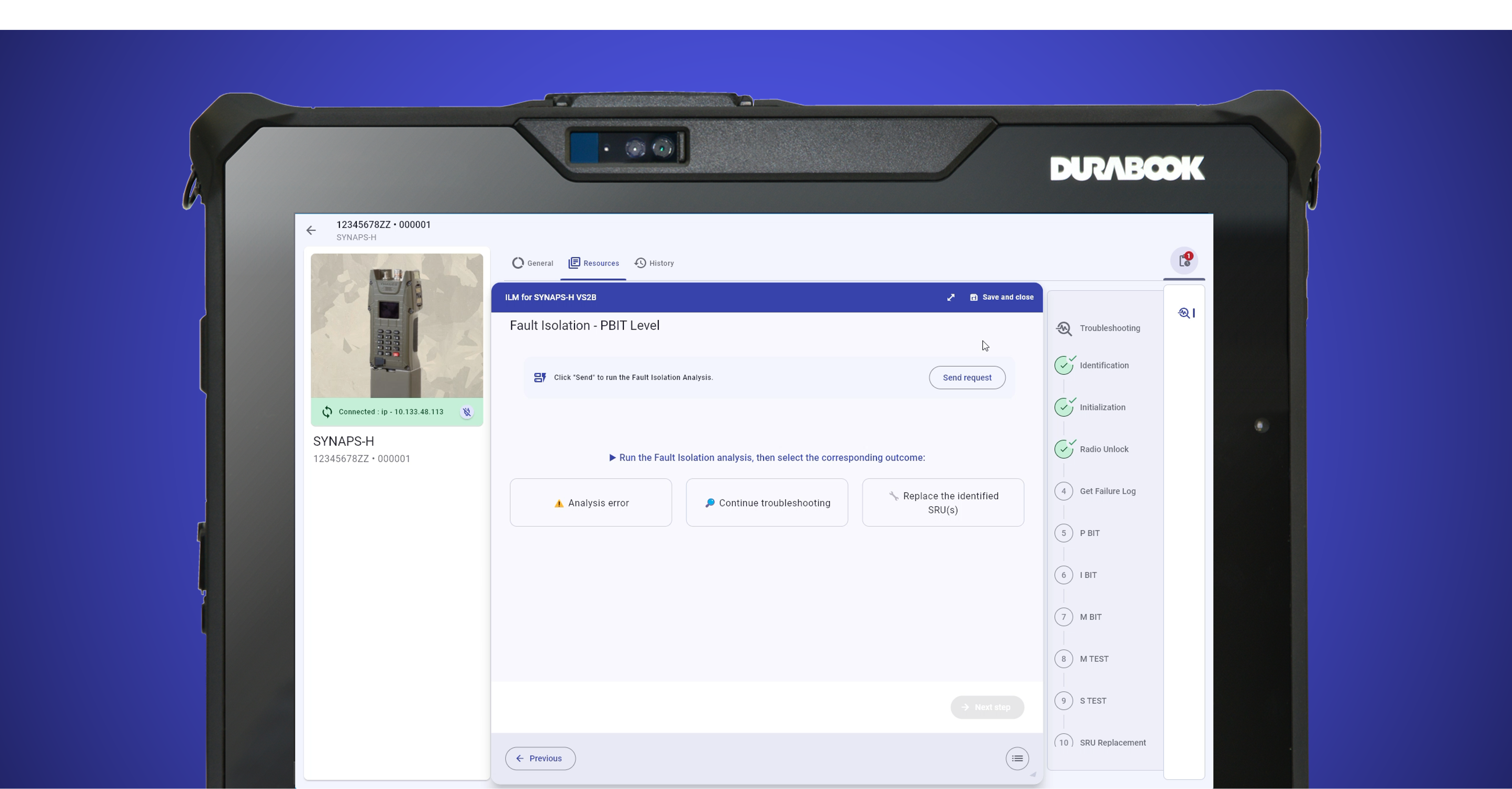This screenshot has width=1512, height=789.
Task: Click the "ILM for SYNAPS-H VS2B" panel title
Action: pos(551,298)
